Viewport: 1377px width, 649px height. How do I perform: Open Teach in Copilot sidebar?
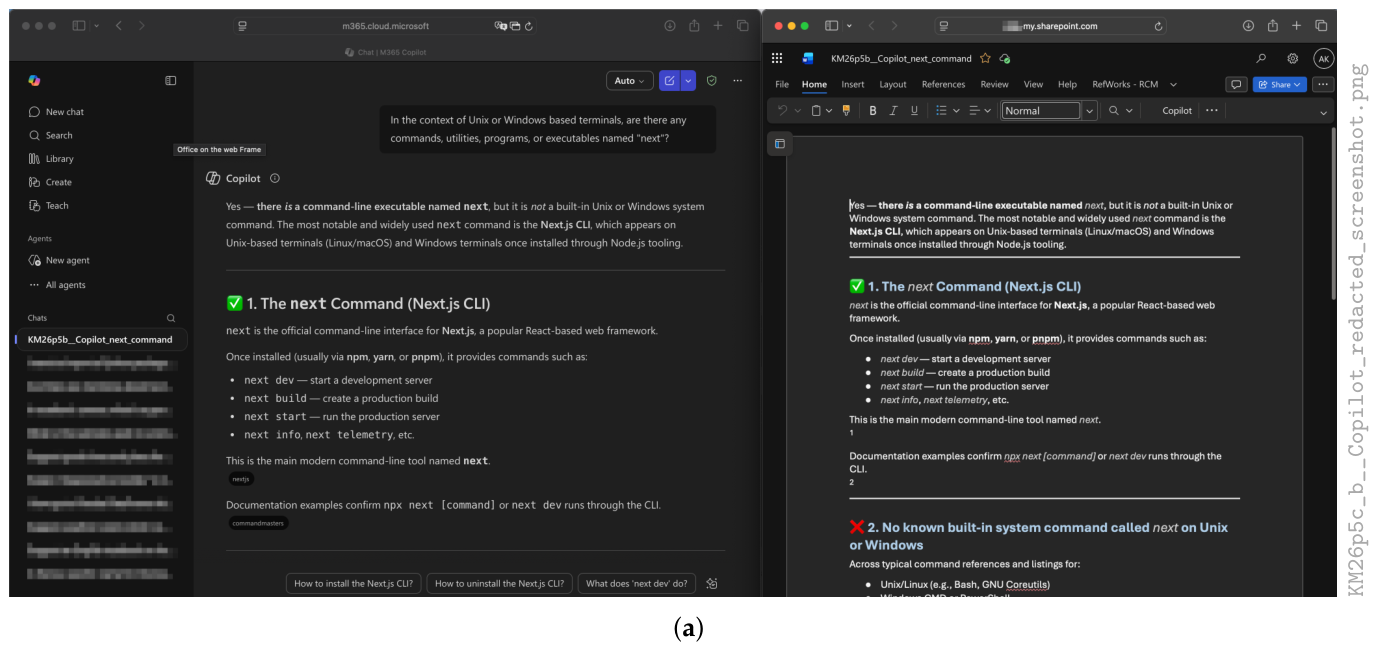[49, 206]
